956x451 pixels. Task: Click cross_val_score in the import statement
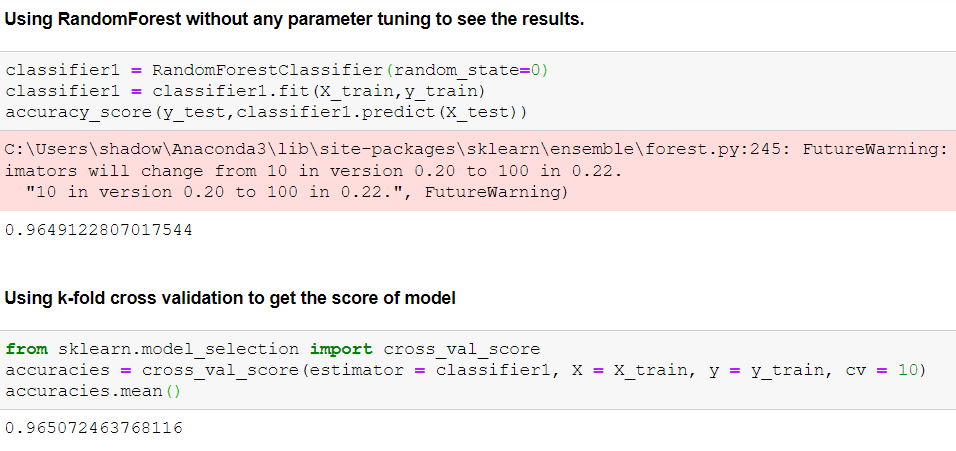tap(461, 349)
